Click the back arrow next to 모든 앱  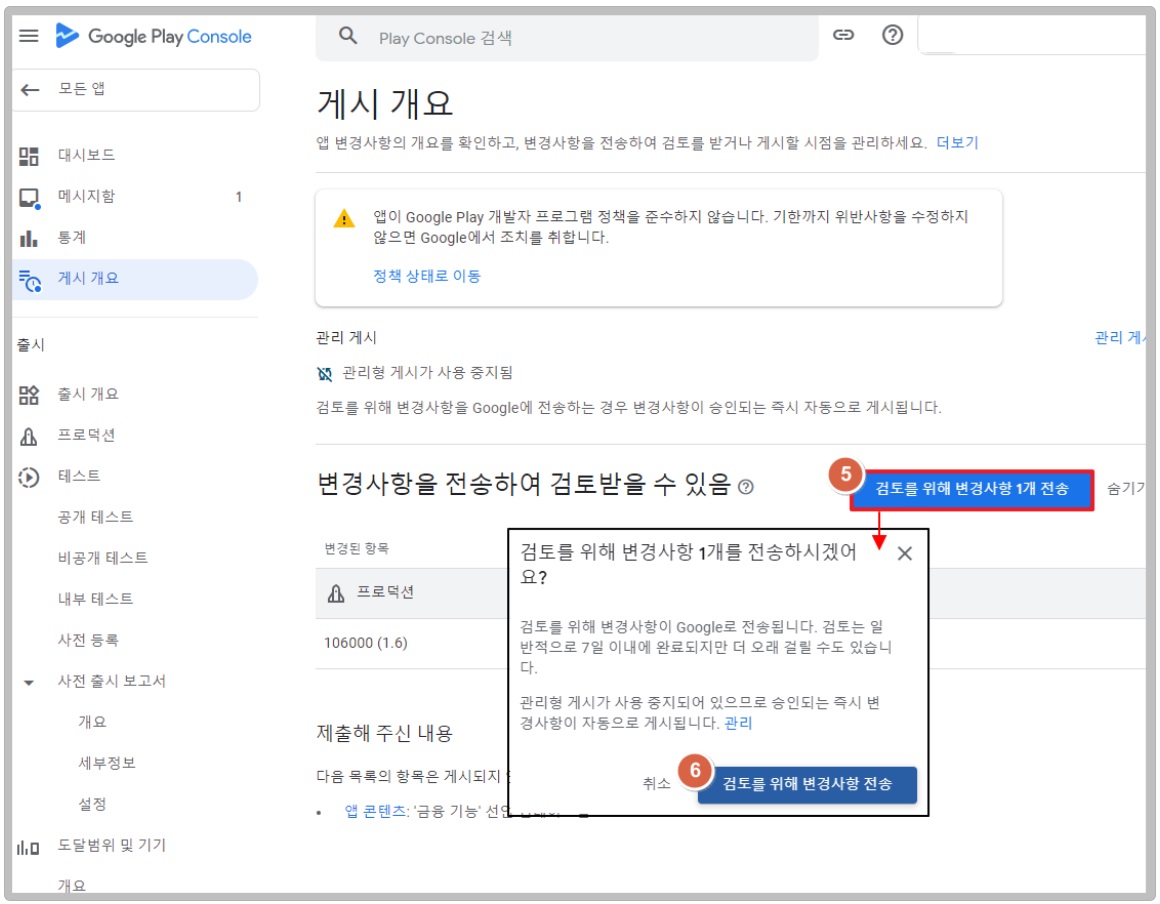[x=30, y=90]
